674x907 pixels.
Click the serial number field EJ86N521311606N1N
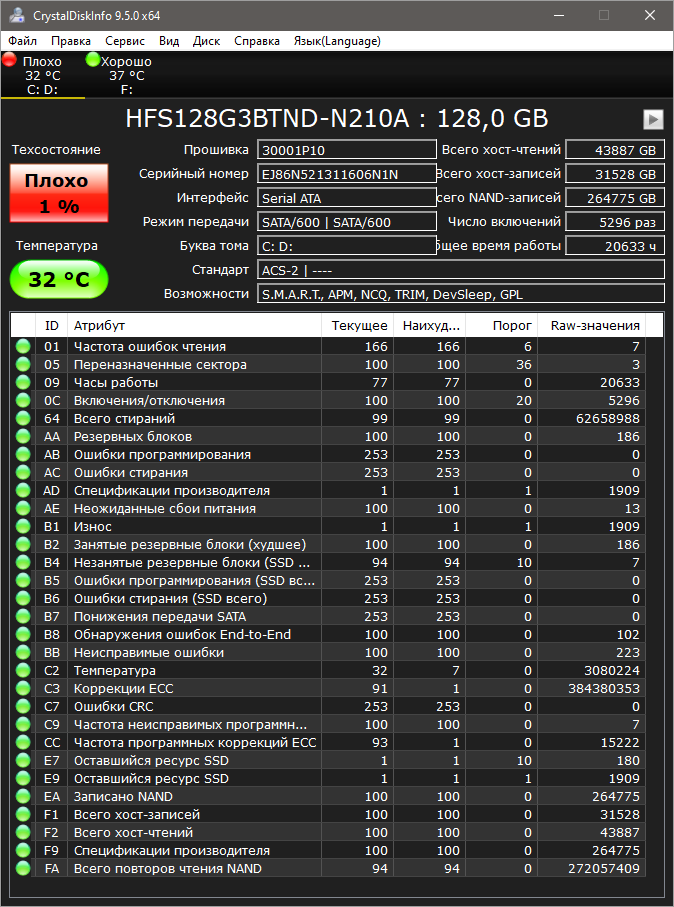pyautogui.click(x=347, y=174)
